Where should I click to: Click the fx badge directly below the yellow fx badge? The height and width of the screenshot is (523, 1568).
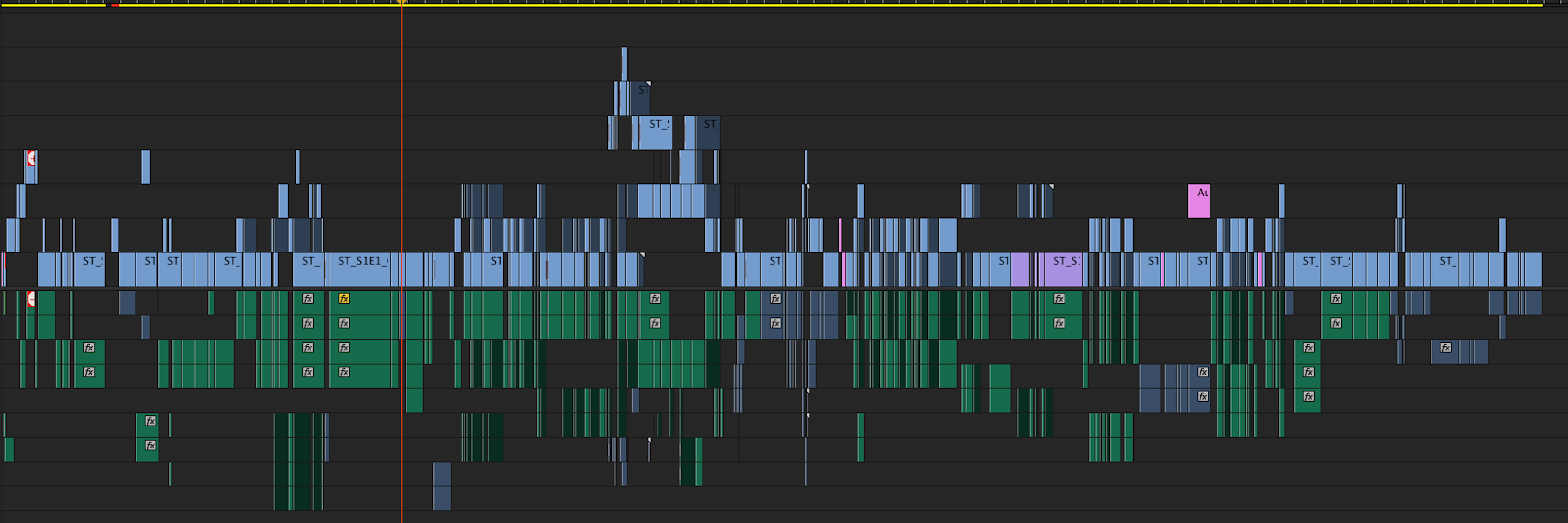[344, 323]
